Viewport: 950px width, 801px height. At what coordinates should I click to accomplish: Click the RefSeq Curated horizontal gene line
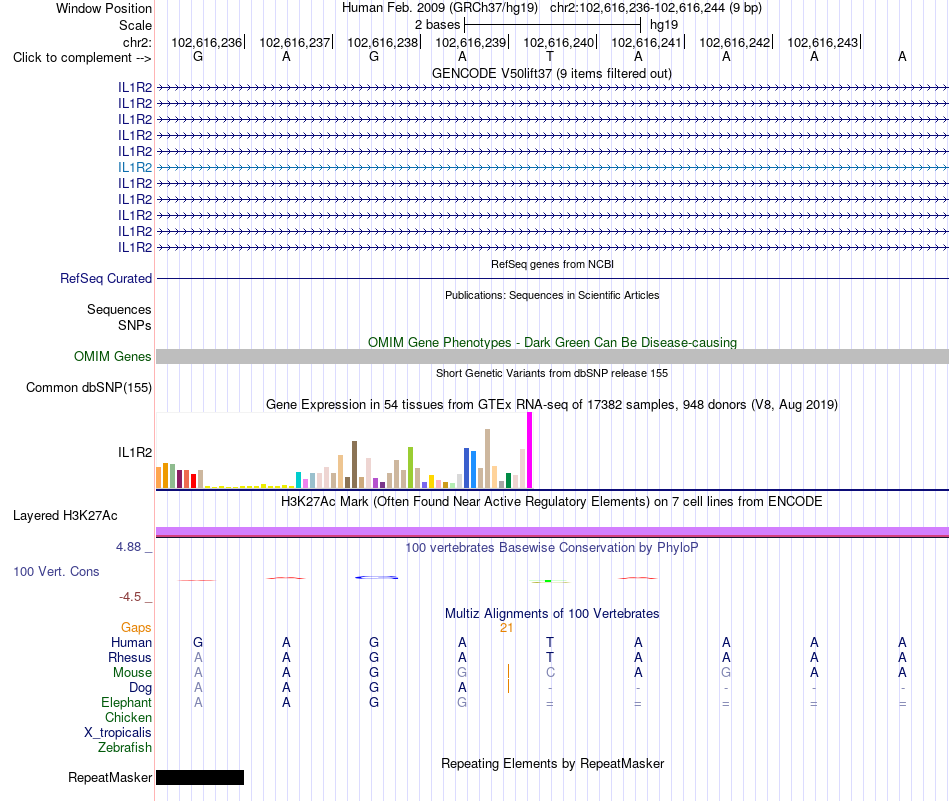pos(552,279)
